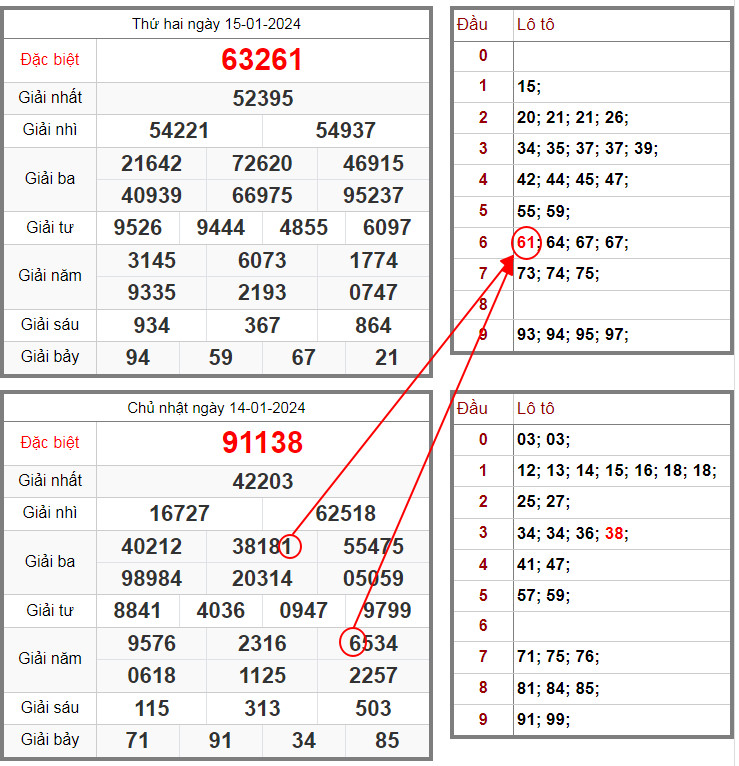
Task: Click the circled digit in 38181
Action: click(289, 547)
